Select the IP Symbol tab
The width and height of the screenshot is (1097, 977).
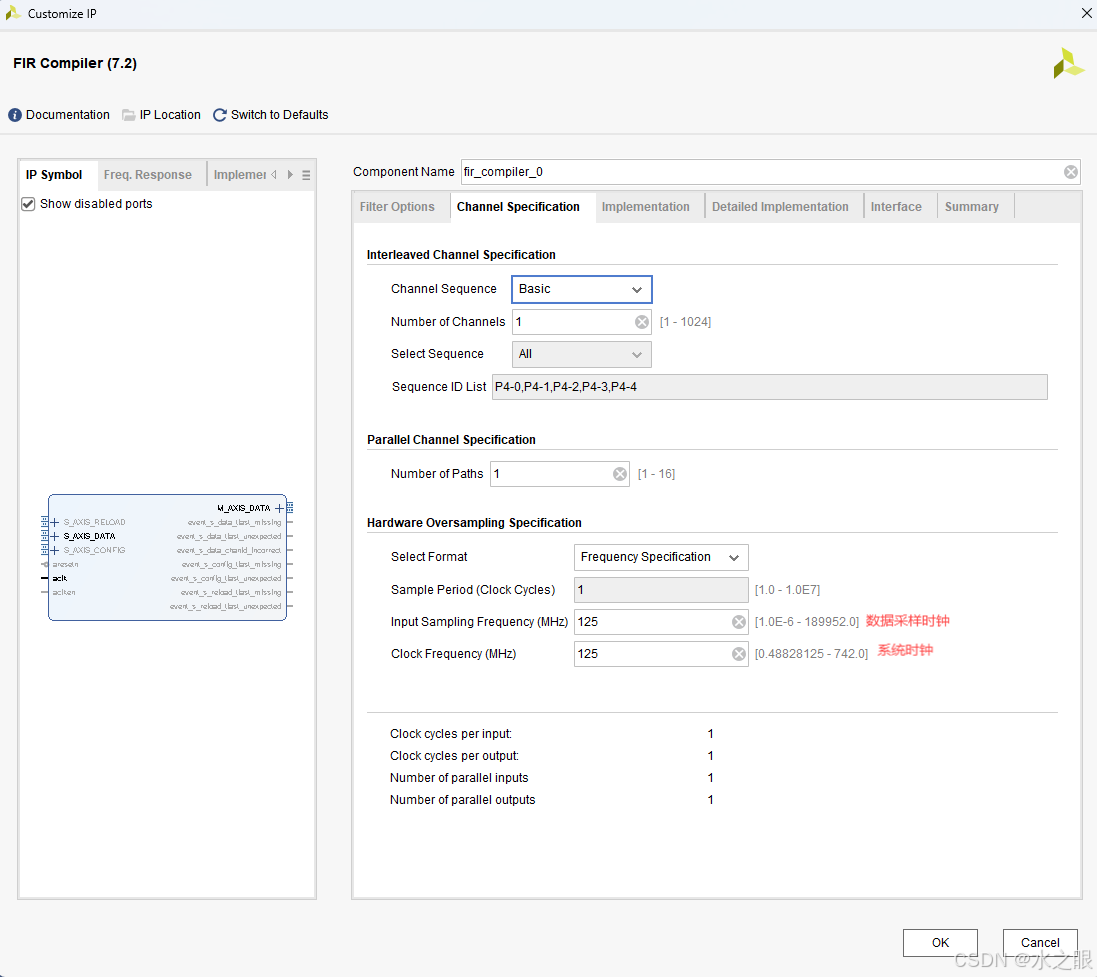pos(54,175)
